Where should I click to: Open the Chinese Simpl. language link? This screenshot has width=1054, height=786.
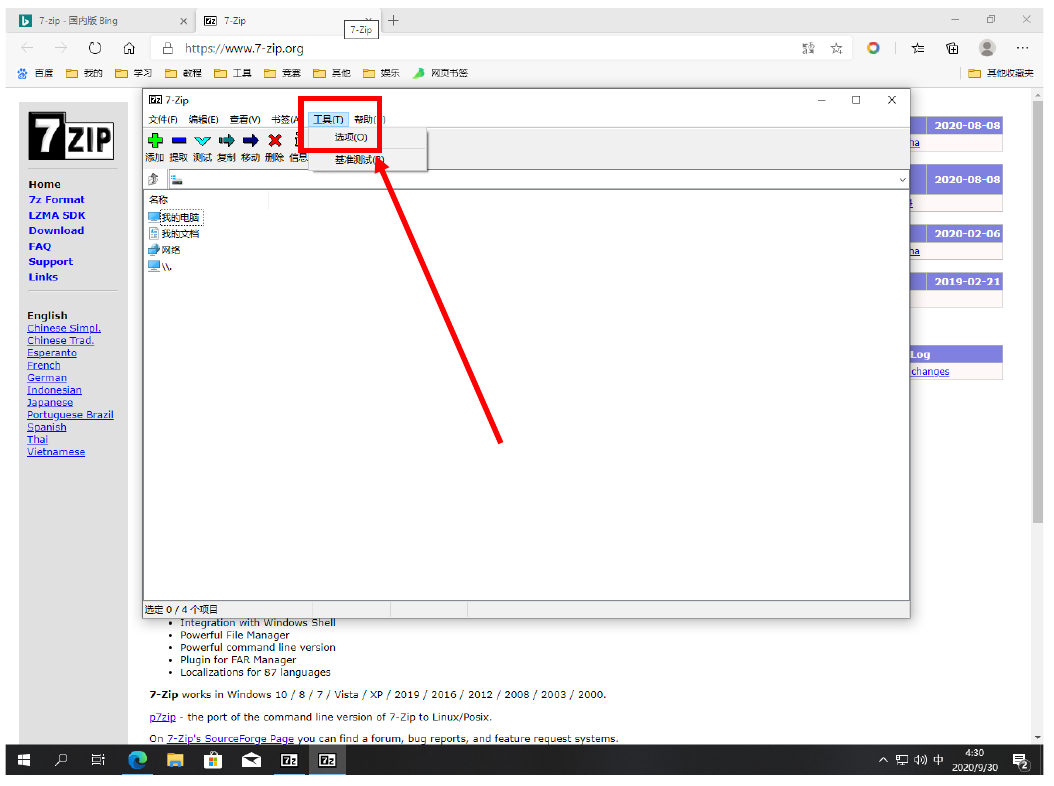[64, 328]
